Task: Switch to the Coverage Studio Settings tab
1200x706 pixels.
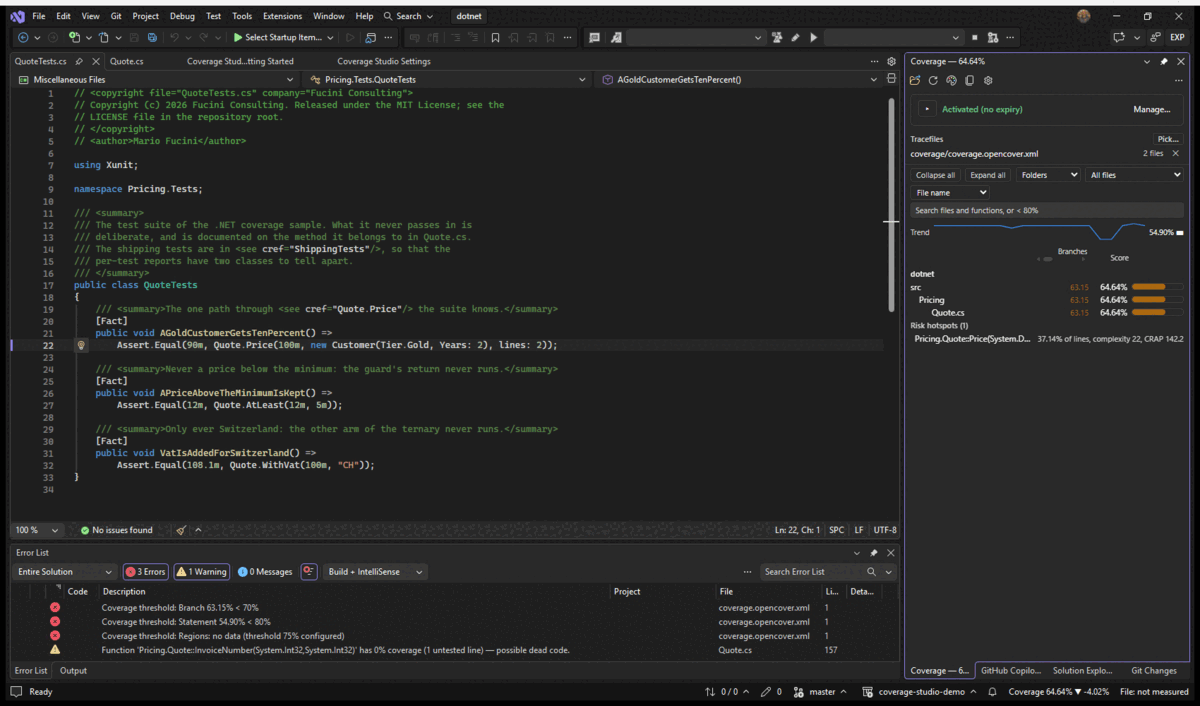Action: [x=383, y=61]
